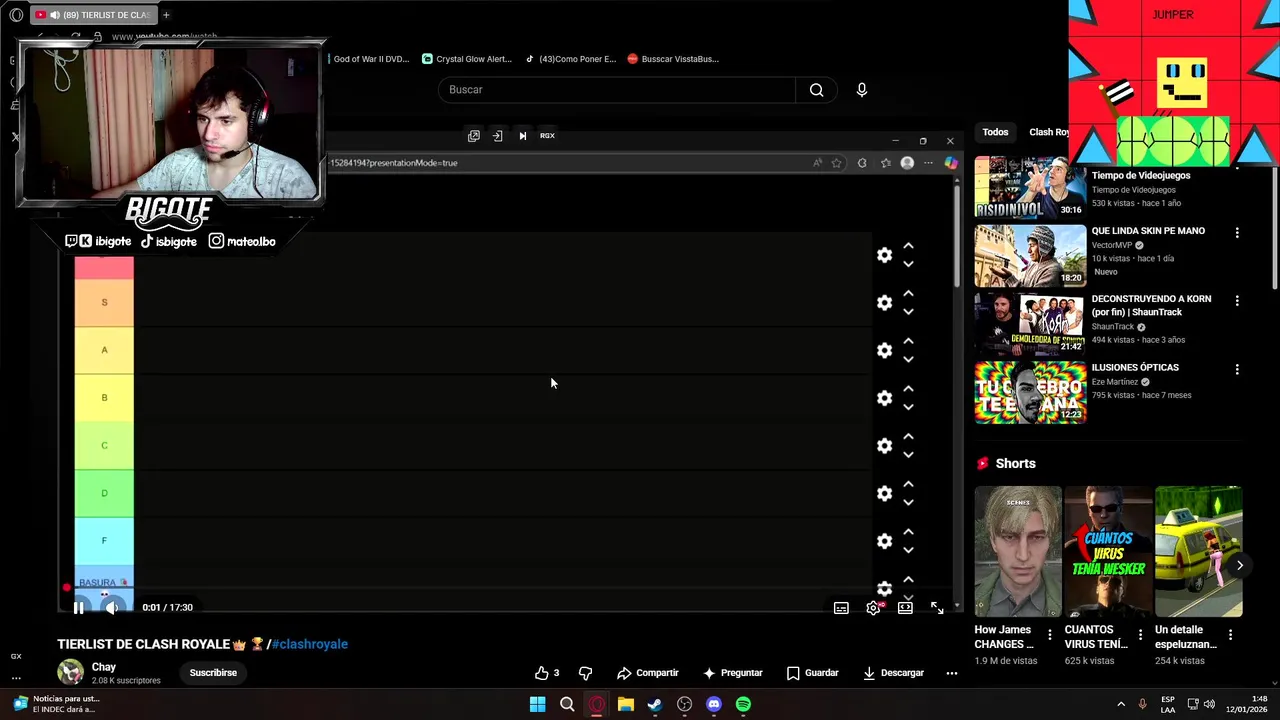Viewport: 1280px width, 720px height.
Task: Save video with Guardar
Action: point(812,673)
